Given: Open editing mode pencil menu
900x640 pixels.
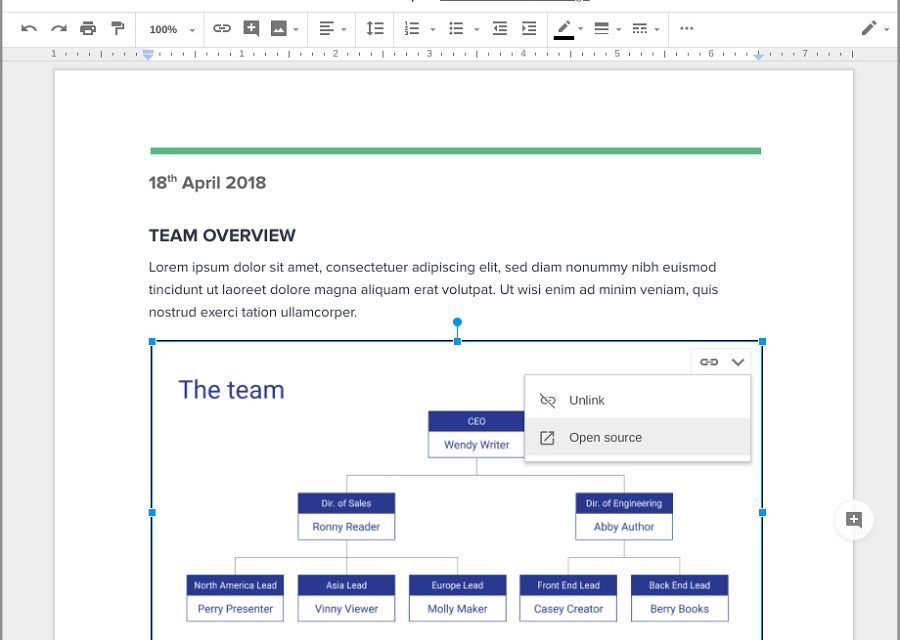Looking at the screenshot, I should pyautogui.click(x=869, y=28).
